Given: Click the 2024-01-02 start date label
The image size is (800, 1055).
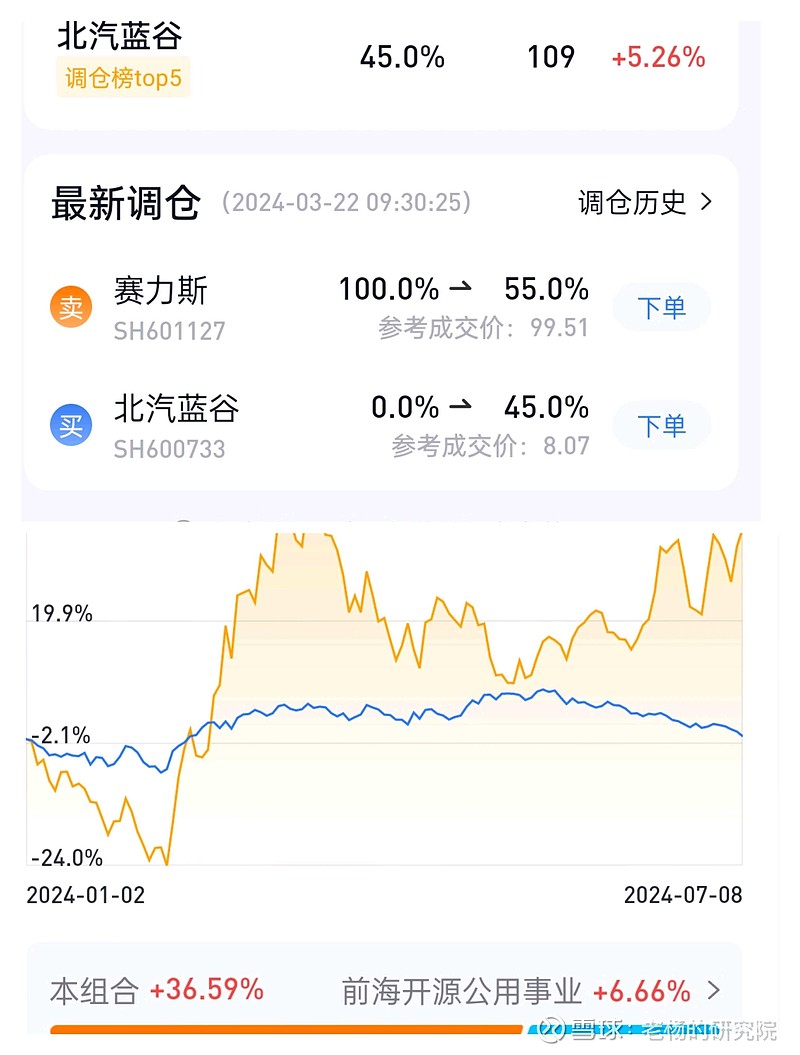Looking at the screenshot, I should click(85, 895).
